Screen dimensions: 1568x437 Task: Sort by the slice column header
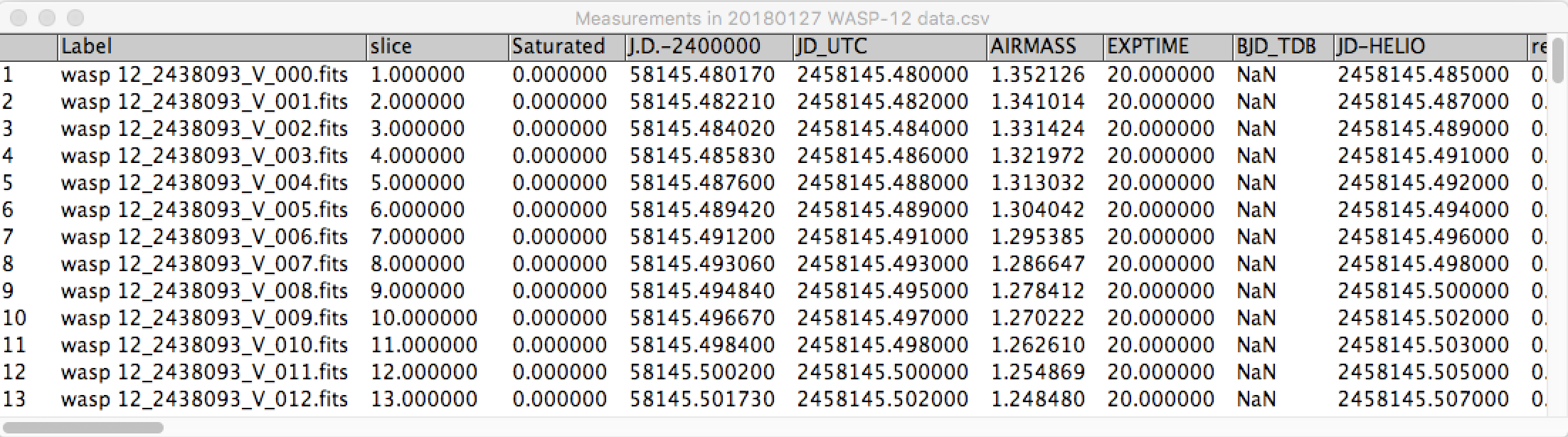(x=437, y=47)
